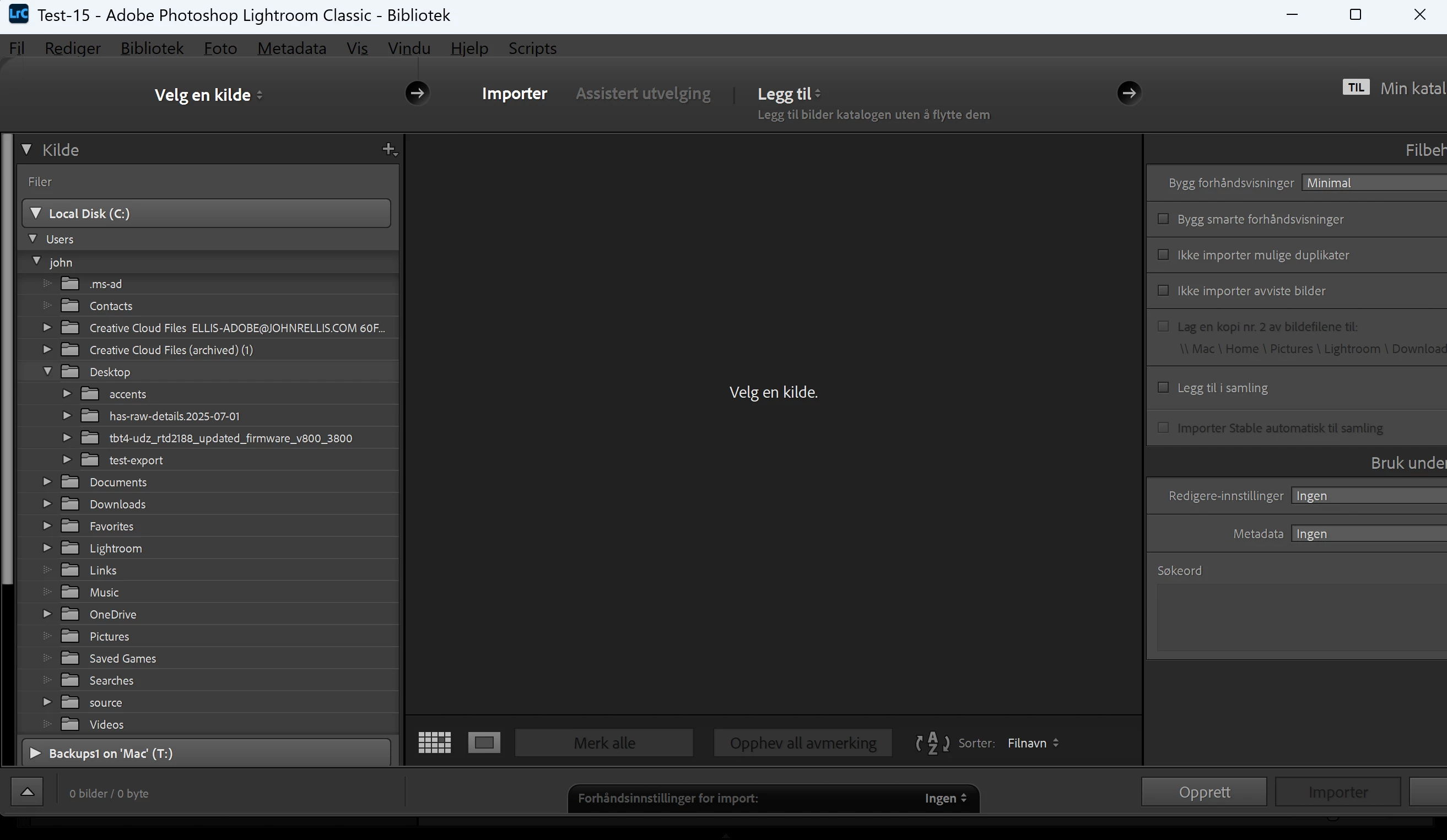Image resolution: width=1447 pixels, height=840 pixels.
Task: Open the Bibliotek menu
Action: click(152, 48)
